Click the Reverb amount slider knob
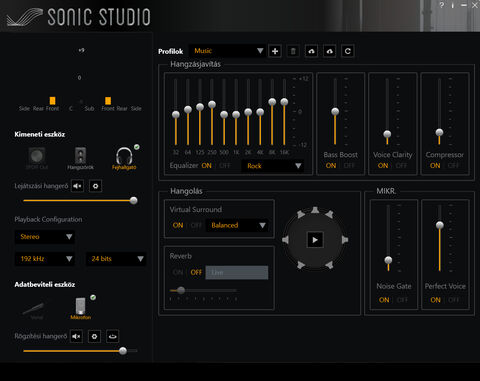The width and height of the screenshot is (480, 381). [x=181, y=290]
